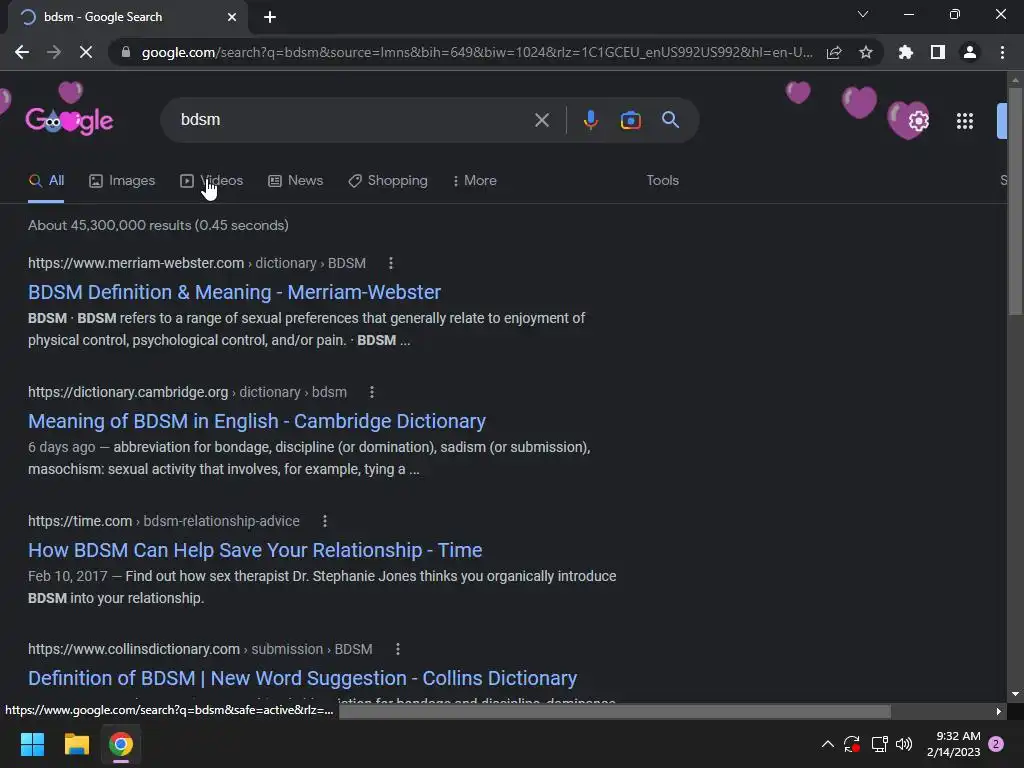Open options for collinsdictionary.com result
Screen dimensions: 1024x768
(x=398, y=649)
